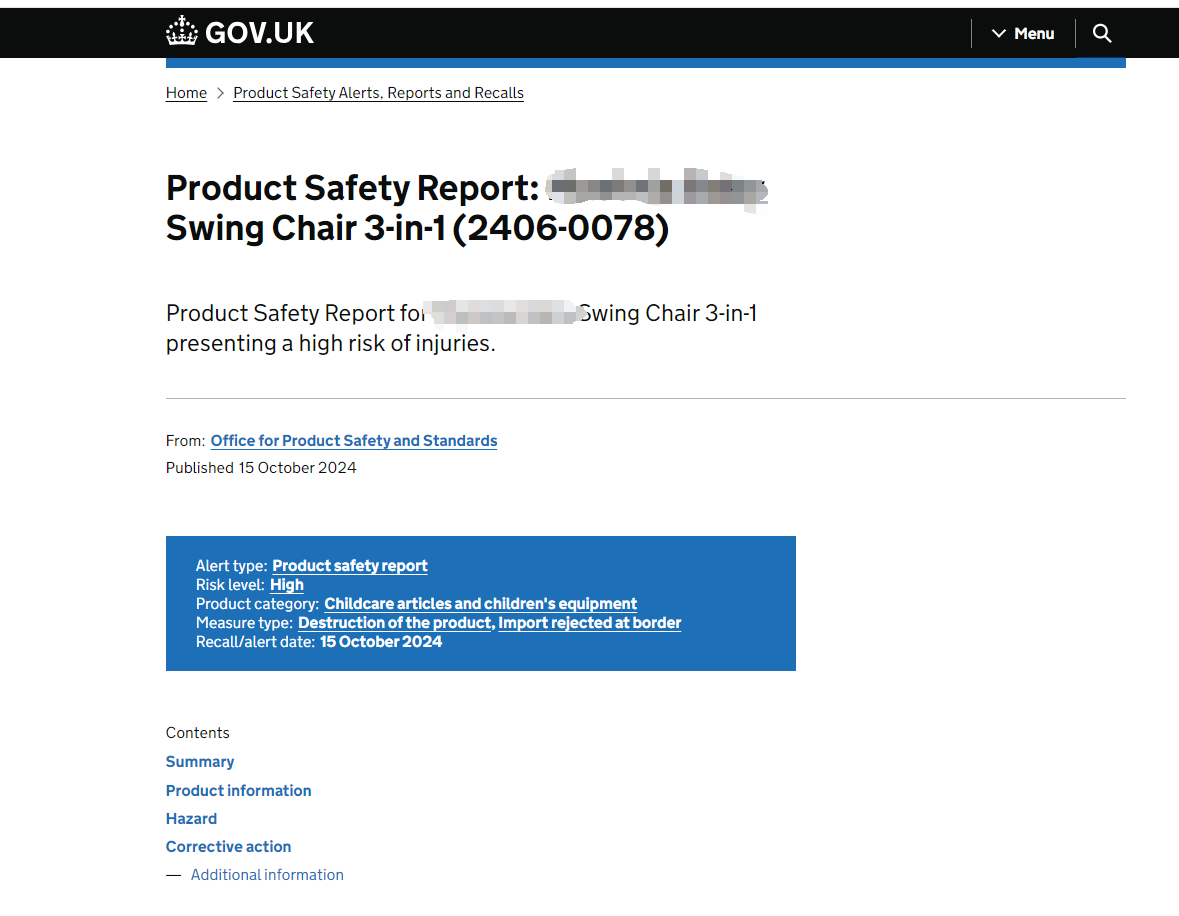Navigate to the Product information section
Image resolution: width=1179 pixels, height=916 pixels.
coord(238,790)
